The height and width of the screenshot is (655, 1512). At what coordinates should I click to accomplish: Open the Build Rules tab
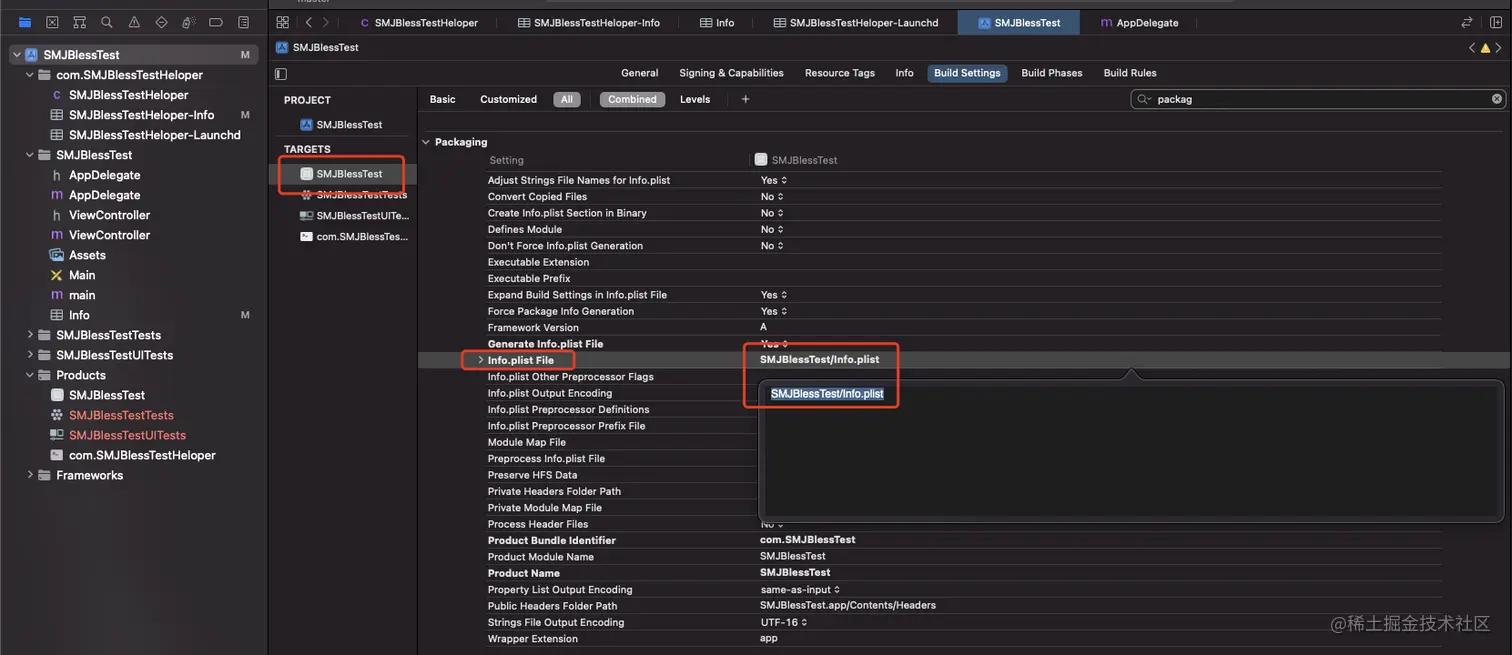point(1130,73)
